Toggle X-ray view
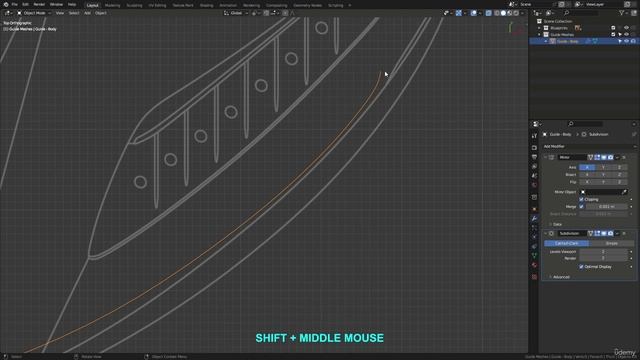Screen dimensions: 640x360 coord(489,13)
